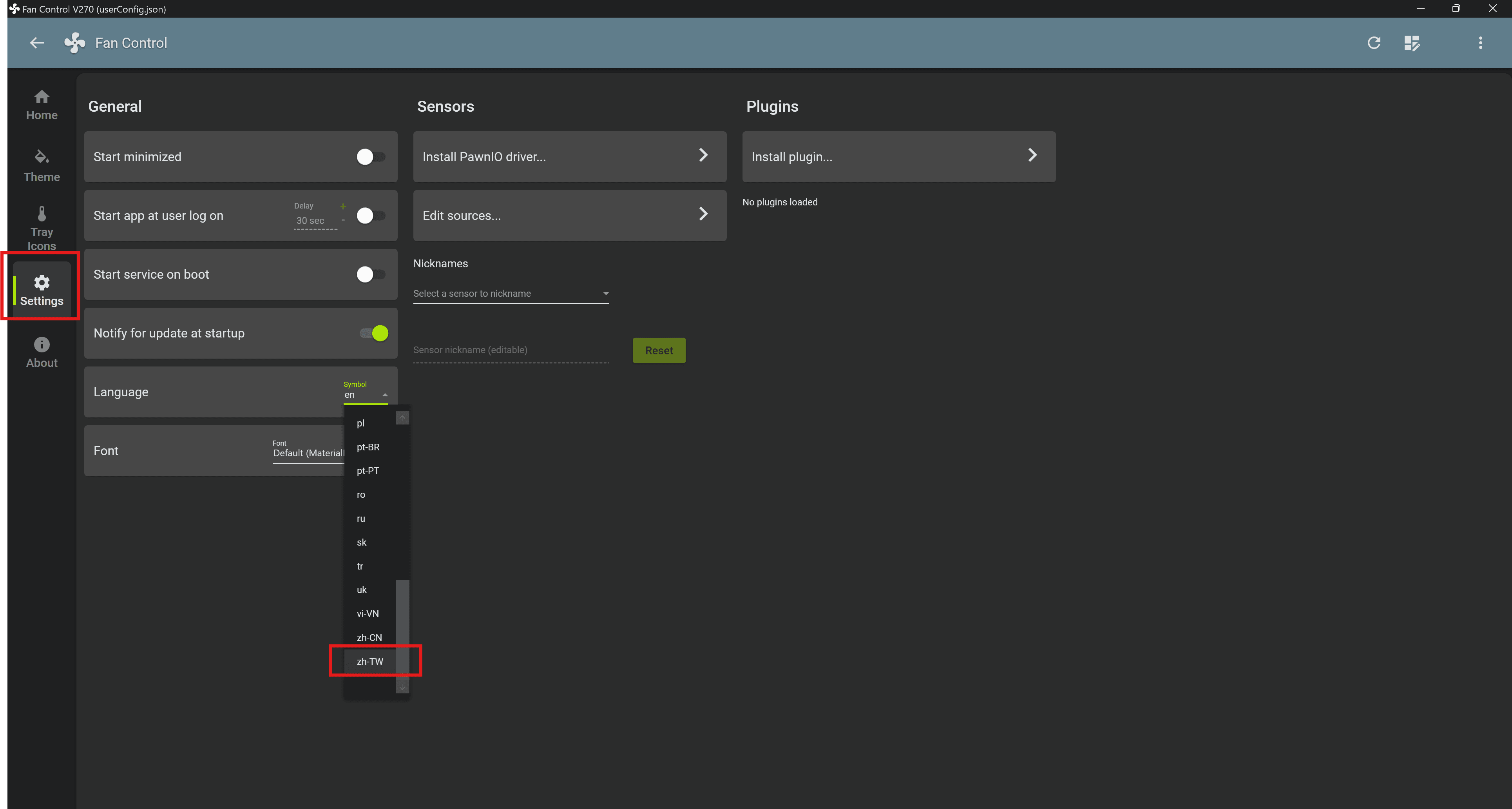Click the 'Plugins' section heading

pos(772,106)
